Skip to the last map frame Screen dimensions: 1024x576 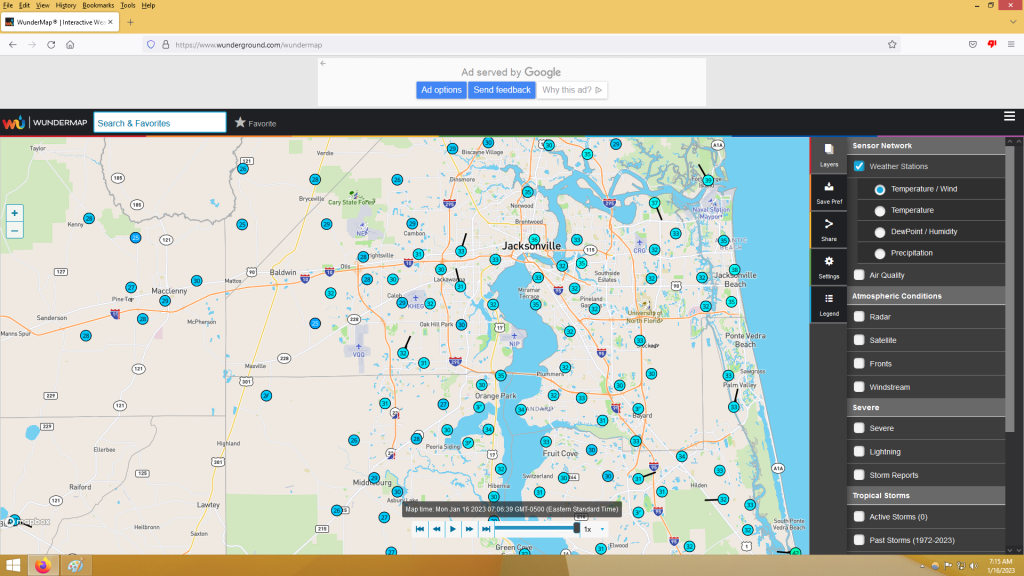(485, 529)
